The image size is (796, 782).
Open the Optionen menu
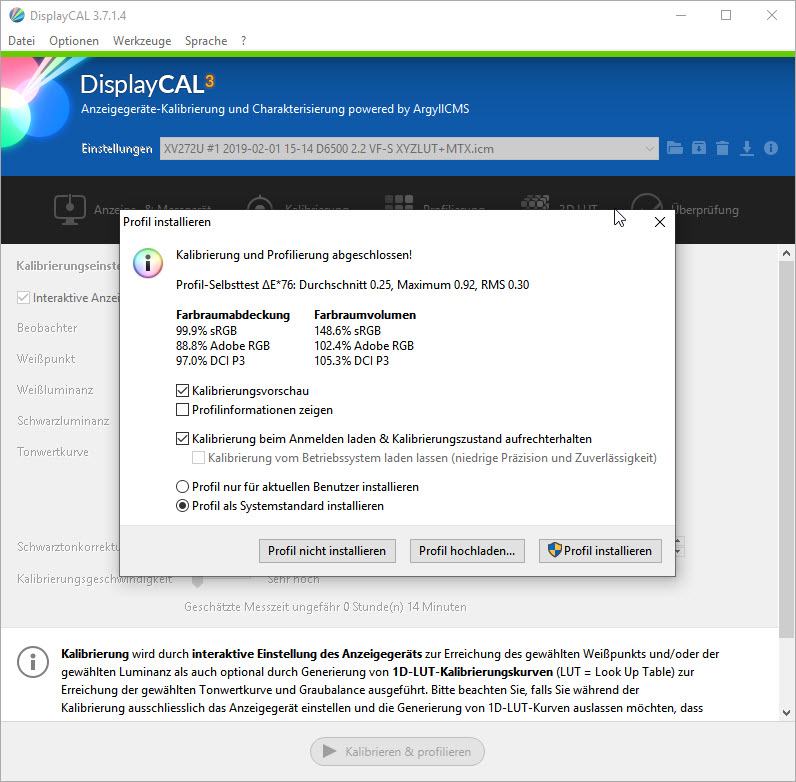74,41
